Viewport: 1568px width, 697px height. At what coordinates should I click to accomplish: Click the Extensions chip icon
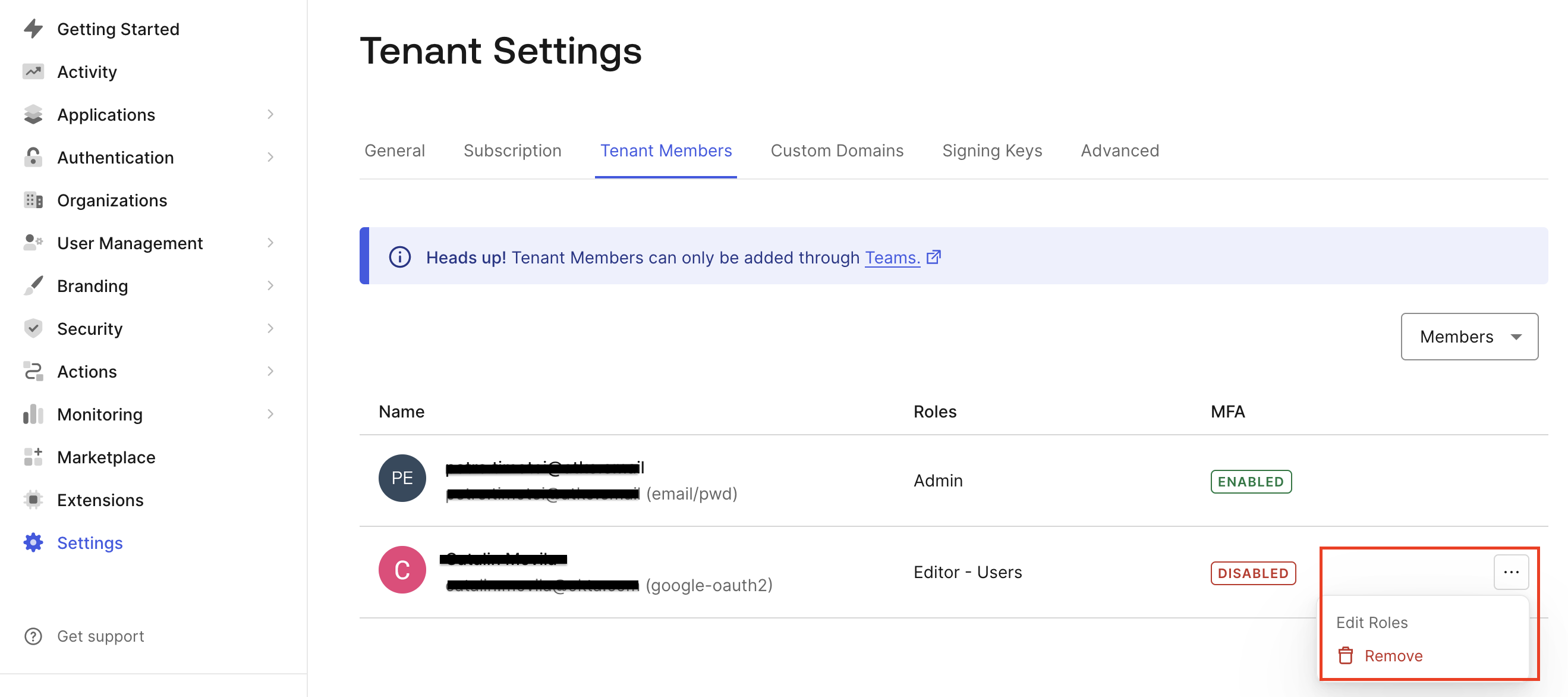tap(33, 500)
